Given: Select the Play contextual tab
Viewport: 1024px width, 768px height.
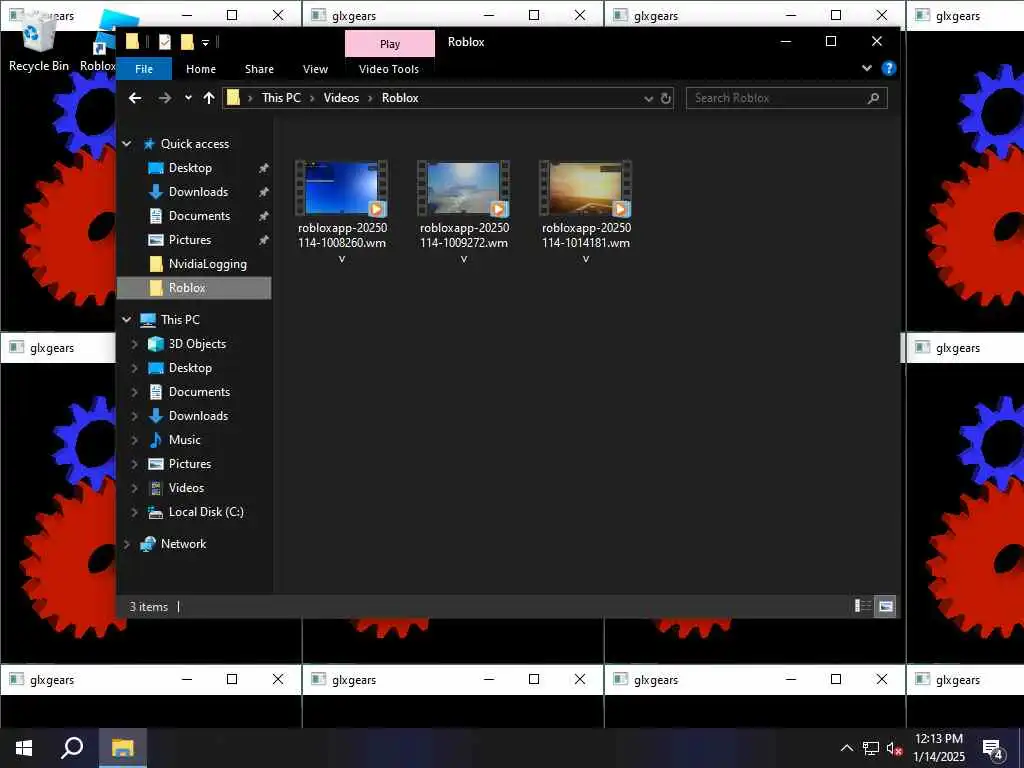Looking at the screenshot, I should coord(390,44).
